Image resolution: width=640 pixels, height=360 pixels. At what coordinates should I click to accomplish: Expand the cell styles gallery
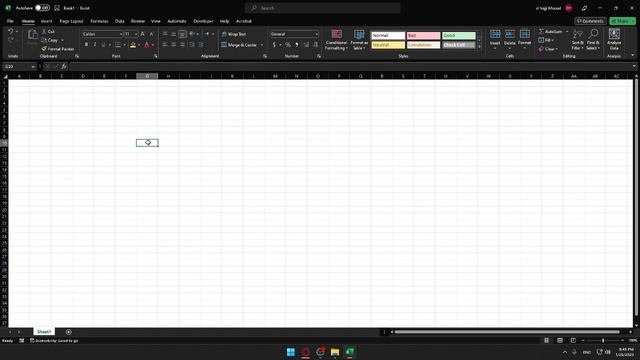479,47
